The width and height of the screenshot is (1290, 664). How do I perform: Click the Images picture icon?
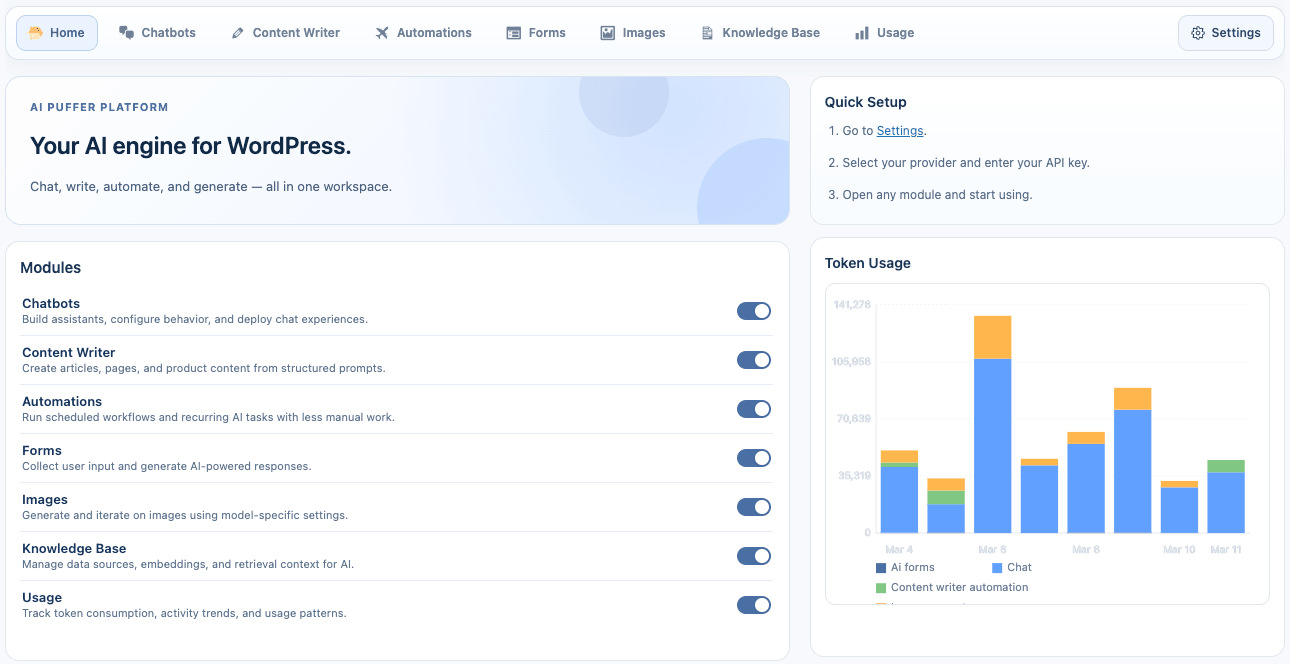click(608, 33)
